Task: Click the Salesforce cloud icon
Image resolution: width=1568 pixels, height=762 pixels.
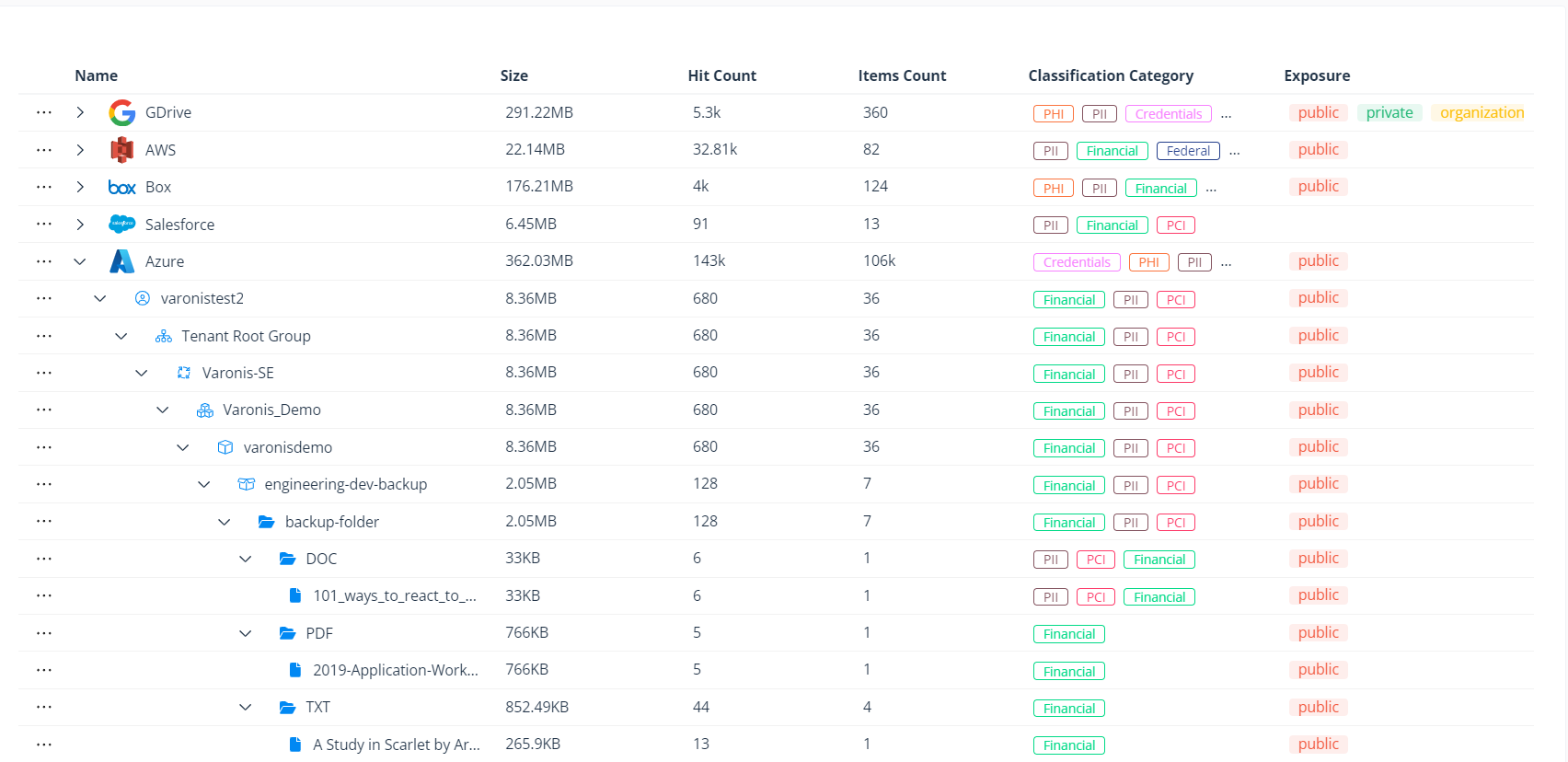Action: [121, 225]
